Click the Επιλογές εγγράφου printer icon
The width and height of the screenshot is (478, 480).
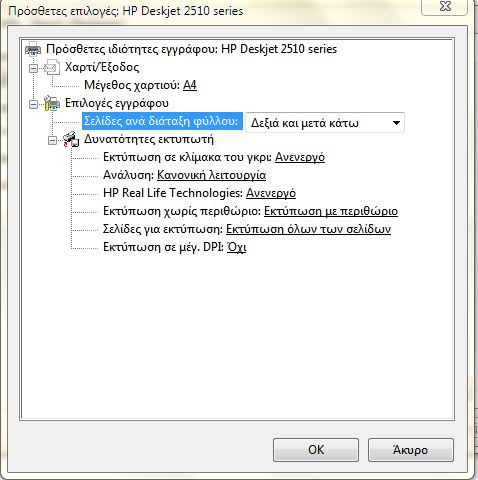tap(52, 103)
